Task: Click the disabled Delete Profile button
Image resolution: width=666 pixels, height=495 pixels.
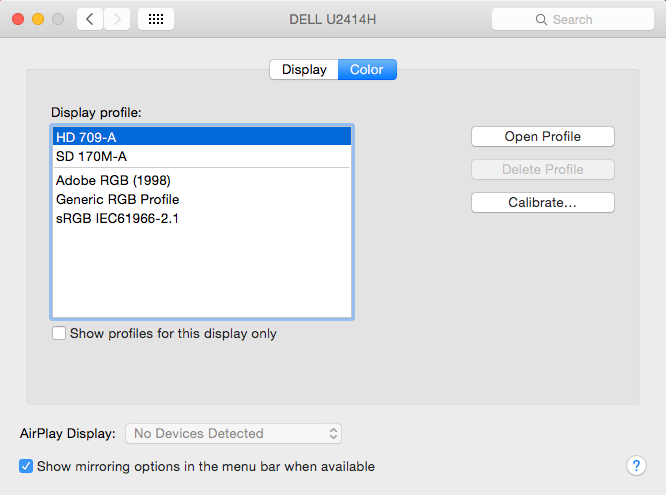Action: point(542,170)
